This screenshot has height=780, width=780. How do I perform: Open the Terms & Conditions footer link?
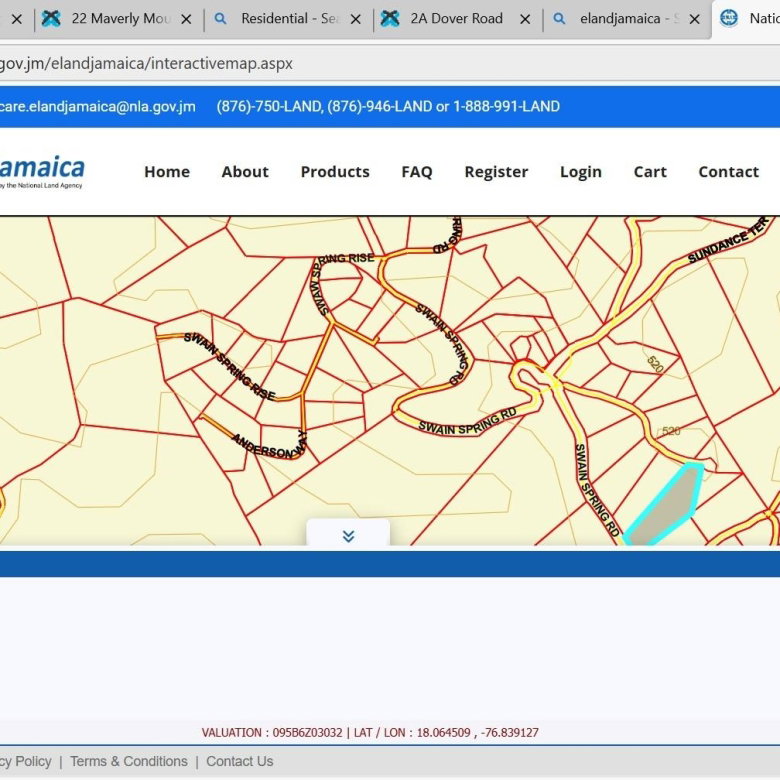pos(128,762)
